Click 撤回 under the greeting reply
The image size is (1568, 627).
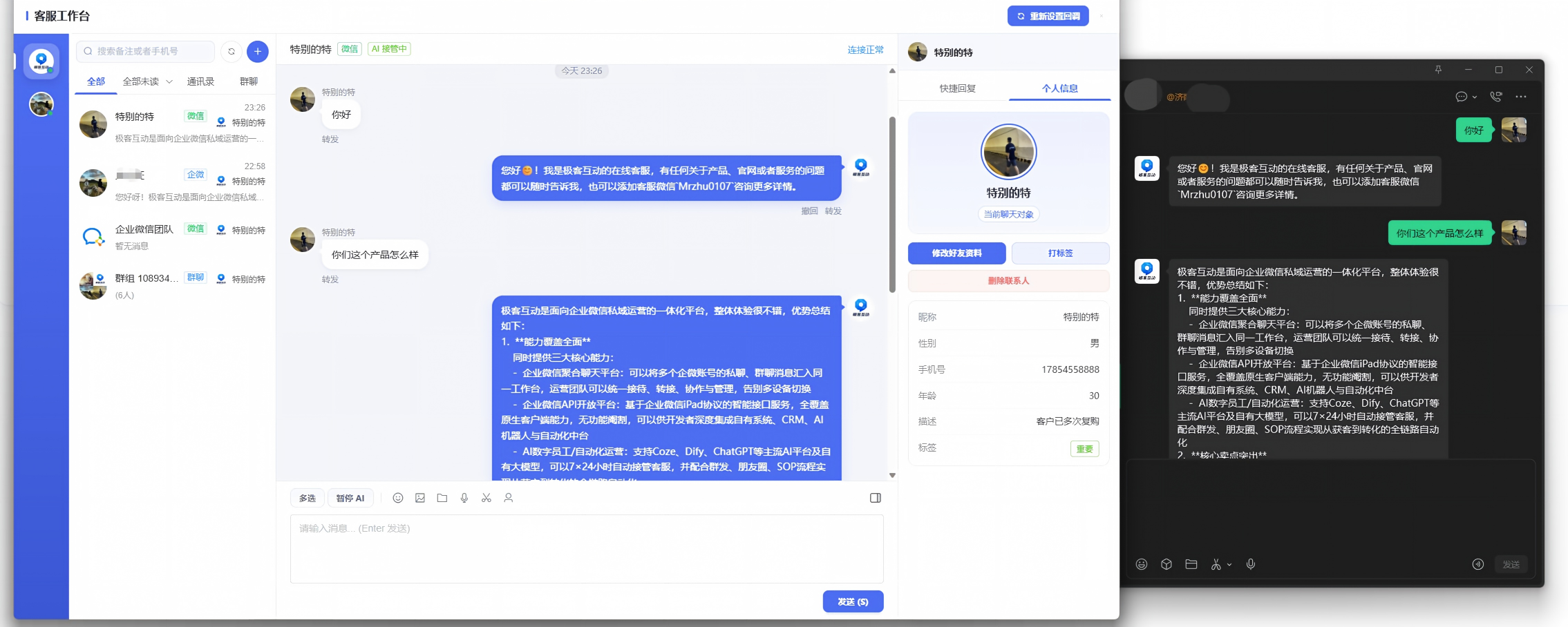[810, 211]
